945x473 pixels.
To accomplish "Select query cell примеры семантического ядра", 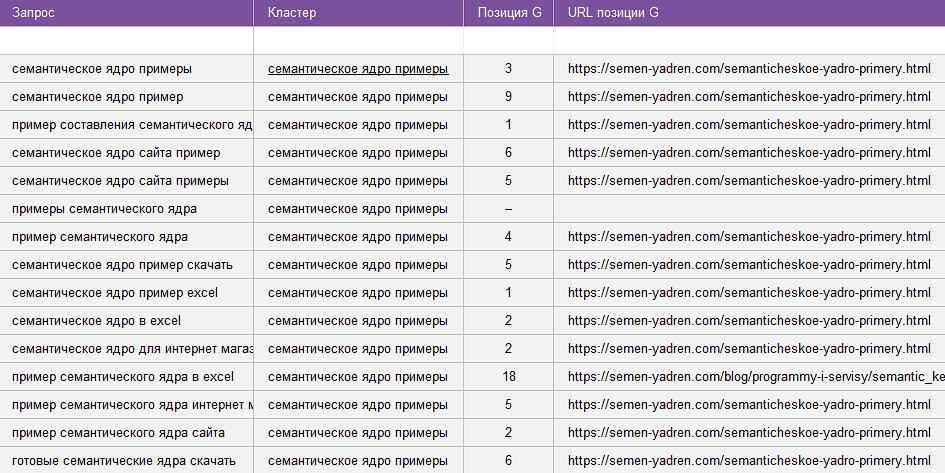I will pyautogui.click(x=104, y=209).
